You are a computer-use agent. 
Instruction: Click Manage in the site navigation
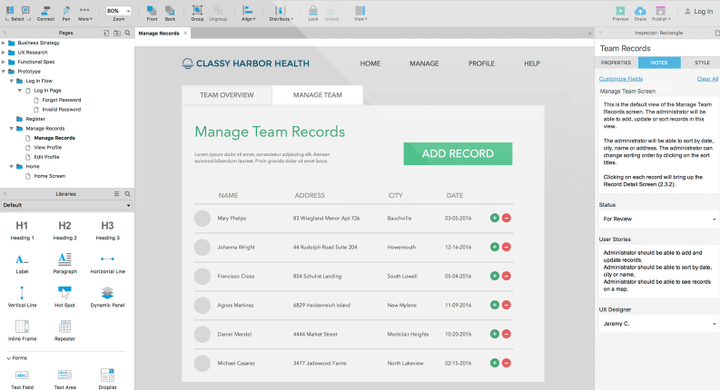(424, 63)
